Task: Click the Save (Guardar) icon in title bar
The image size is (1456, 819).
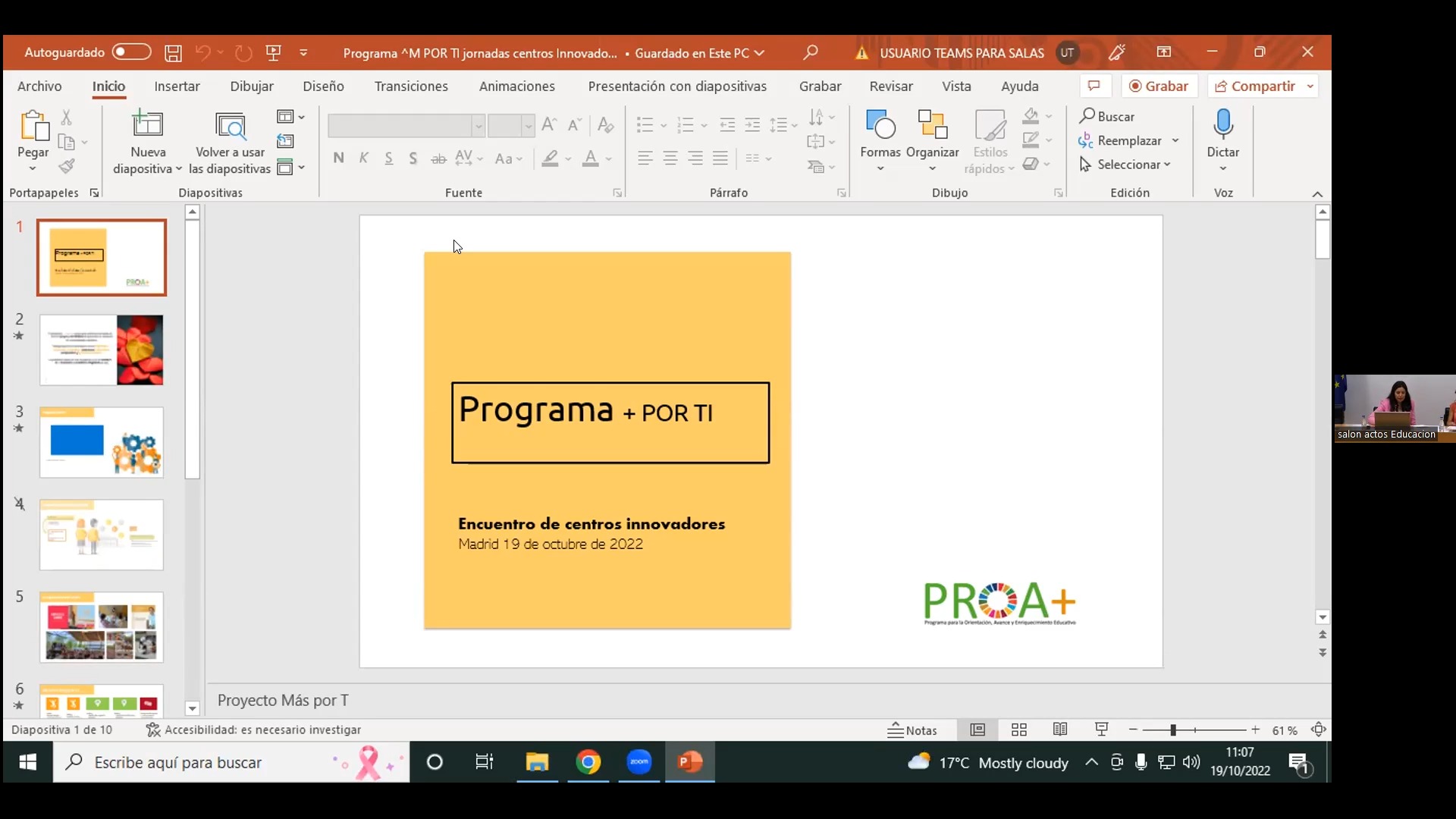Action: (x=173, y=53)
